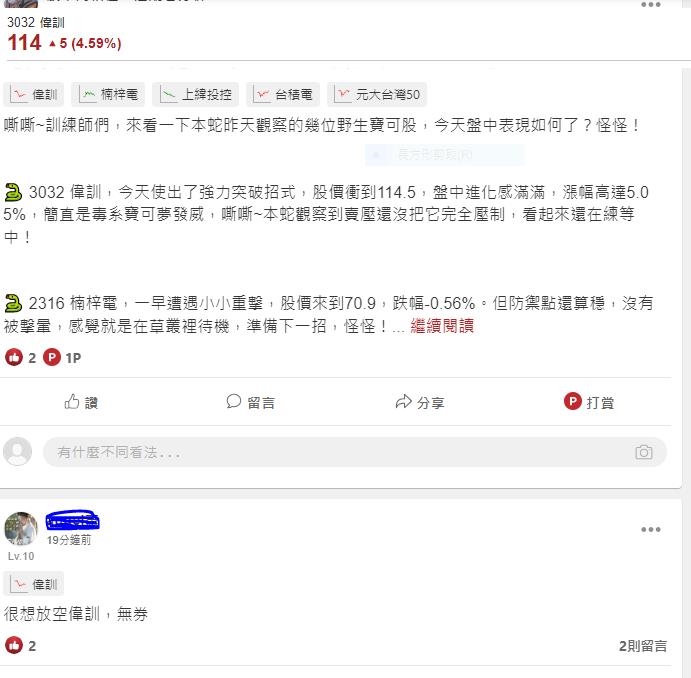Like the post with 讚 thumbs-up
The width and height of the screenshot is (691, 678).
click(81, 402)
